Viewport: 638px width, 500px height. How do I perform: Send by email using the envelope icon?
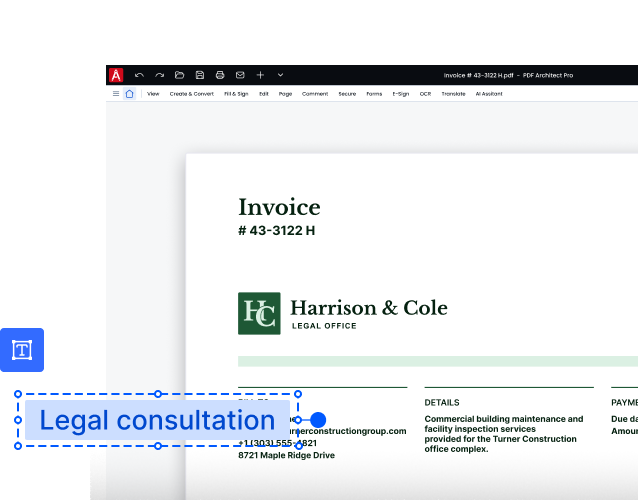[240, 75]
